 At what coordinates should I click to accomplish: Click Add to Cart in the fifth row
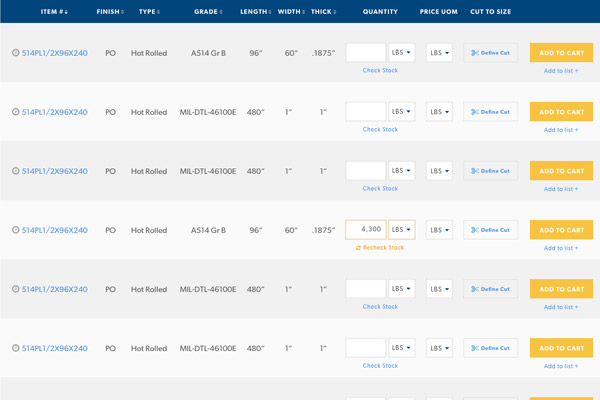[561, 289]
